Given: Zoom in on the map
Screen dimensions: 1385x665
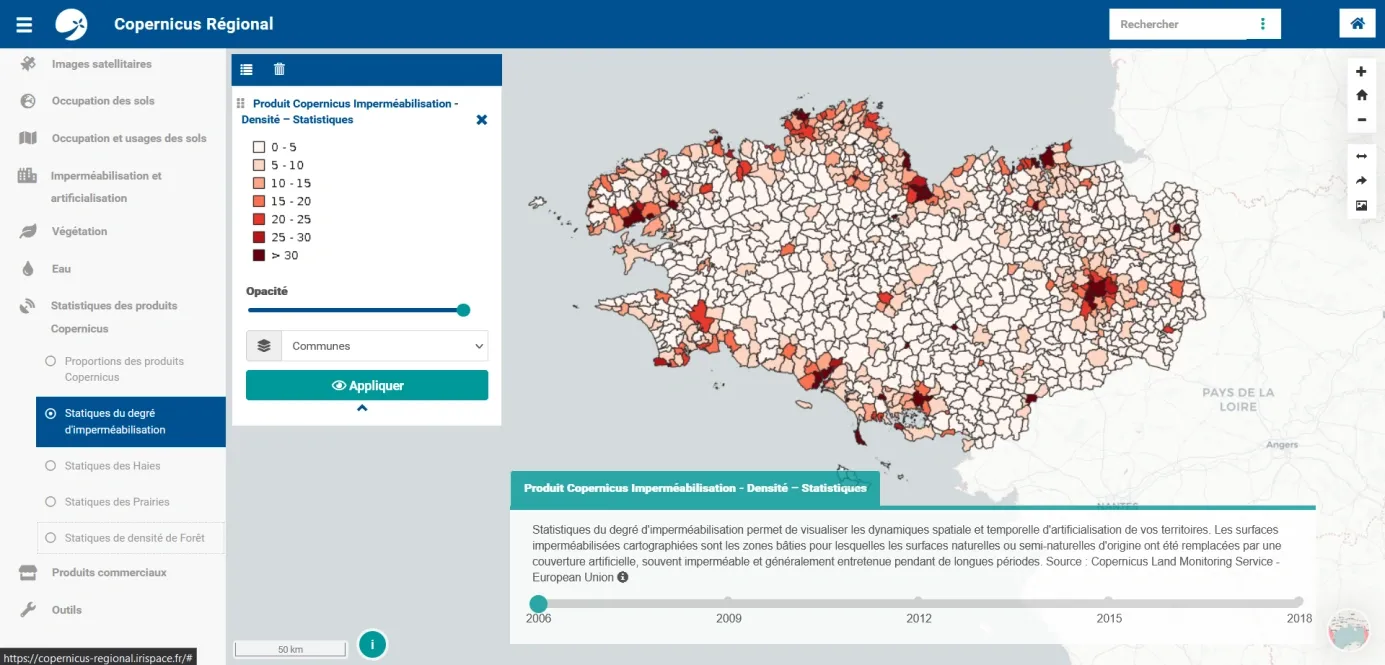Looking at the screenshot, I should (1361, 72).
